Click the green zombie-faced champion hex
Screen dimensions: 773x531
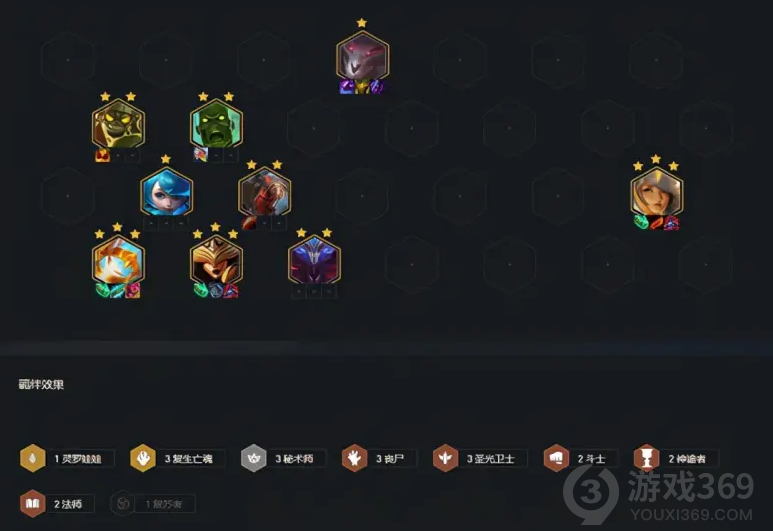coord(216,124)
